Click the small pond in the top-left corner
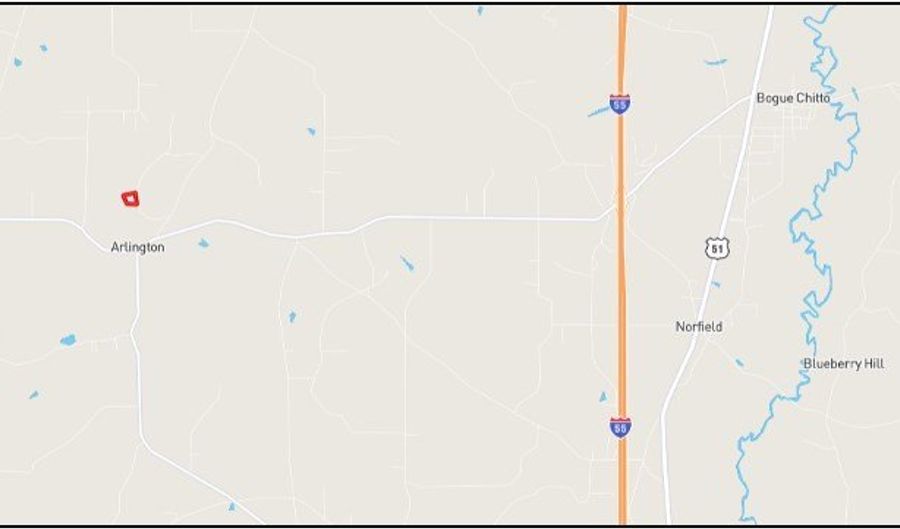The image size is (900, 529). coord(18,62)
